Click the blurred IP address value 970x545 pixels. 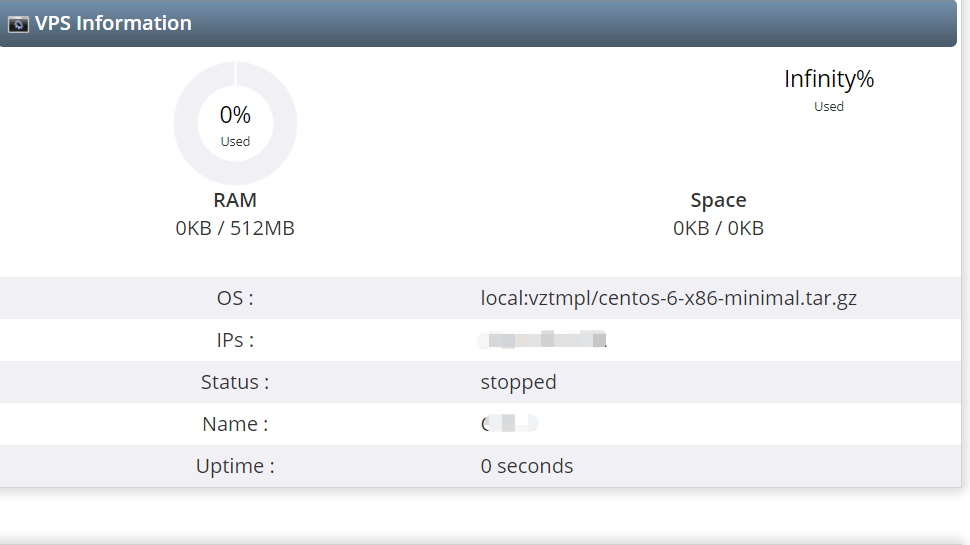point(543,340)
